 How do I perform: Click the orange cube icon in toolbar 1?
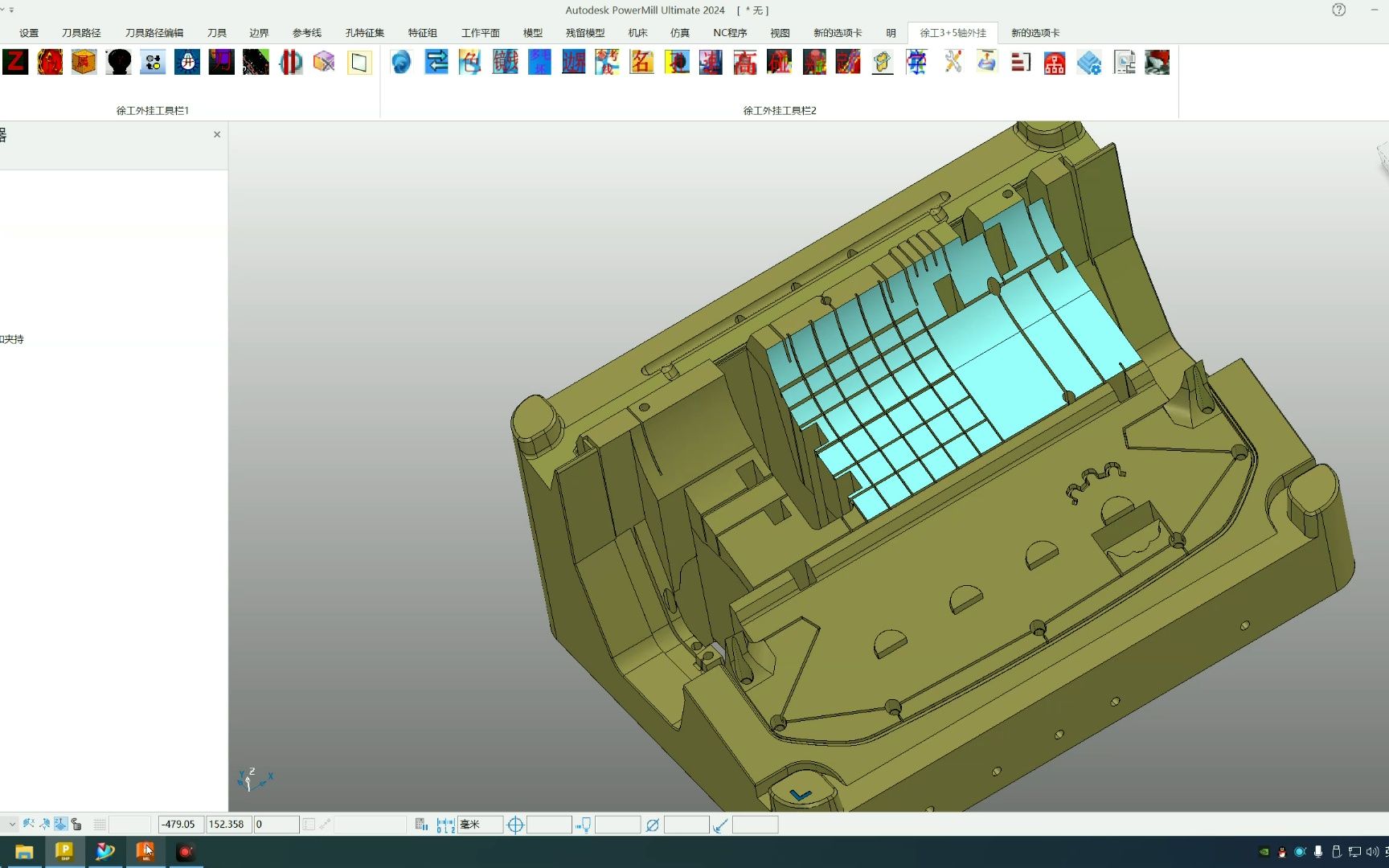[x=84, y=62]
